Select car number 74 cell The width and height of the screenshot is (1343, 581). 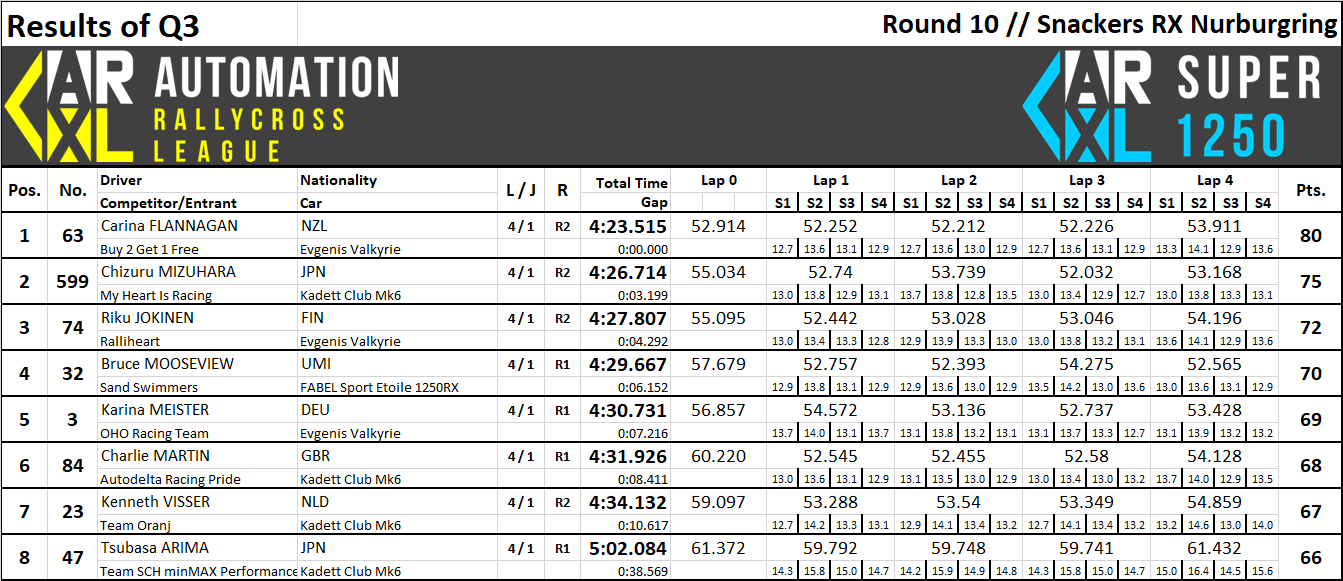(x=73, y=328)
